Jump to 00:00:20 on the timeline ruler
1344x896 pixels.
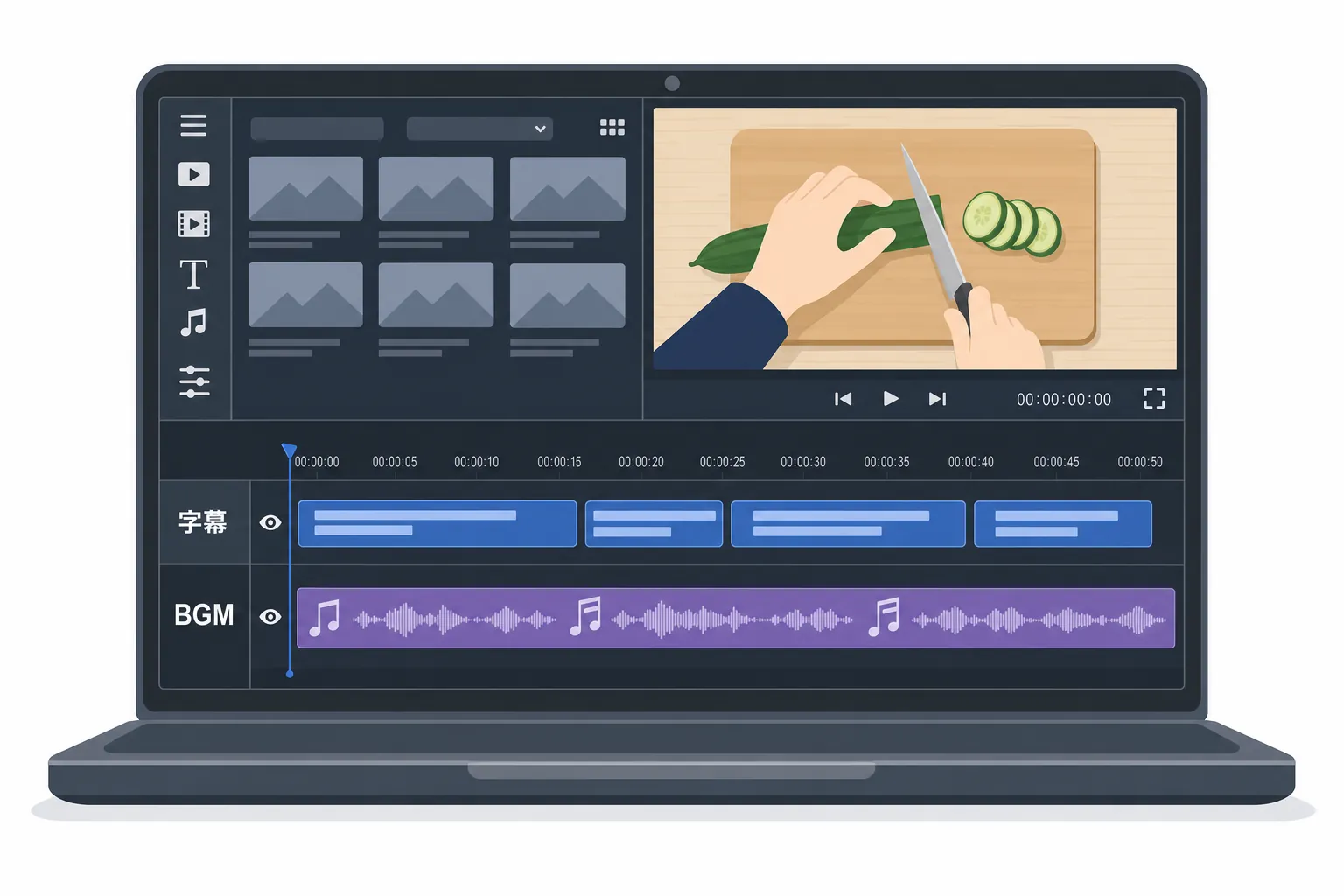click(641, 462)
